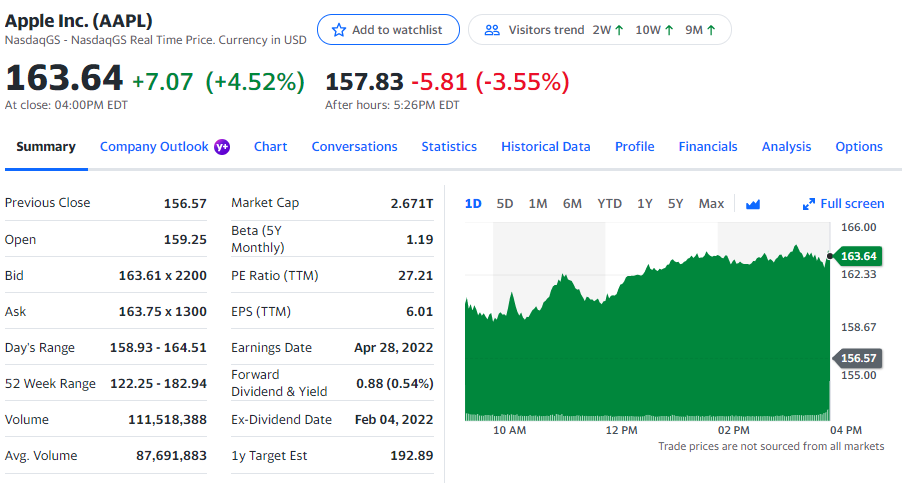Image resolution: width=902 pixels, height=483 pixels.
Task: Click the PE Ratio (TTM) value 27.21
Action: point(415,275)
